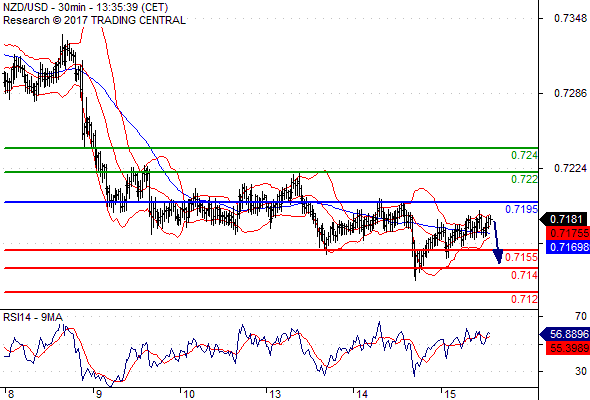
Task: Click date label 10 on time axis
Action: click(189, 394)
